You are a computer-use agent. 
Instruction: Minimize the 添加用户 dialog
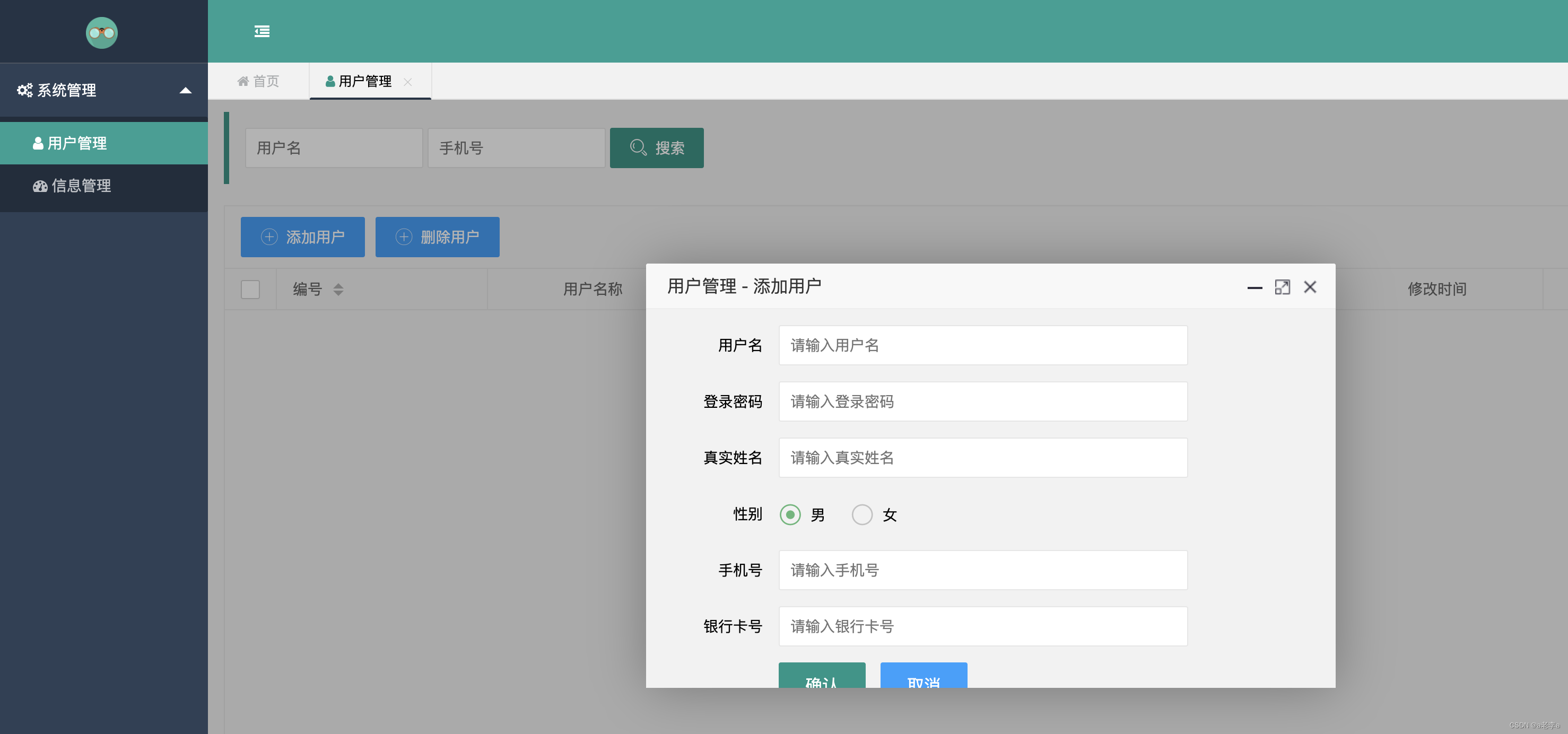[1255, 287]
